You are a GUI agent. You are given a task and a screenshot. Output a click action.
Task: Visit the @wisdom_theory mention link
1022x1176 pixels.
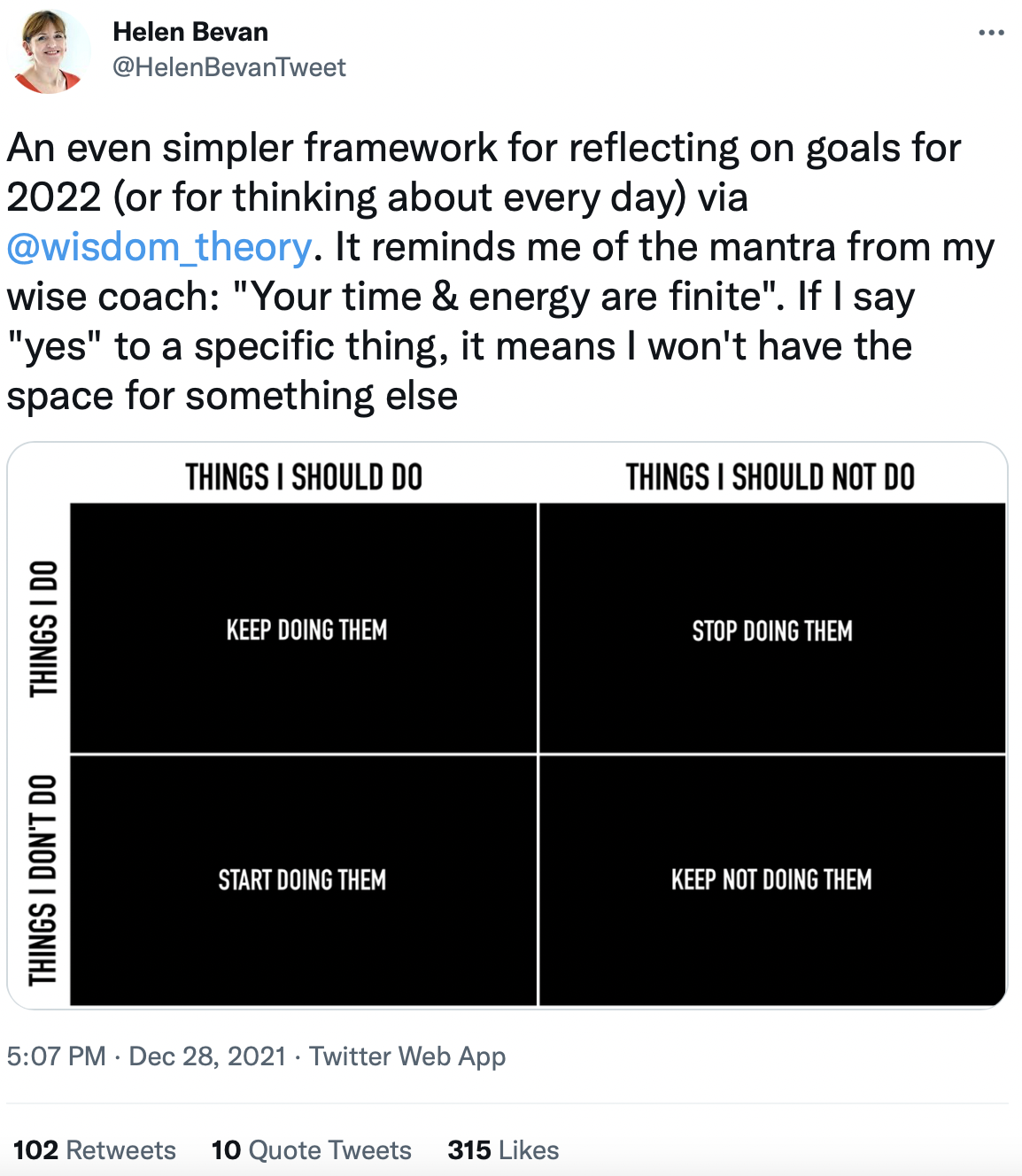(159, 247)
